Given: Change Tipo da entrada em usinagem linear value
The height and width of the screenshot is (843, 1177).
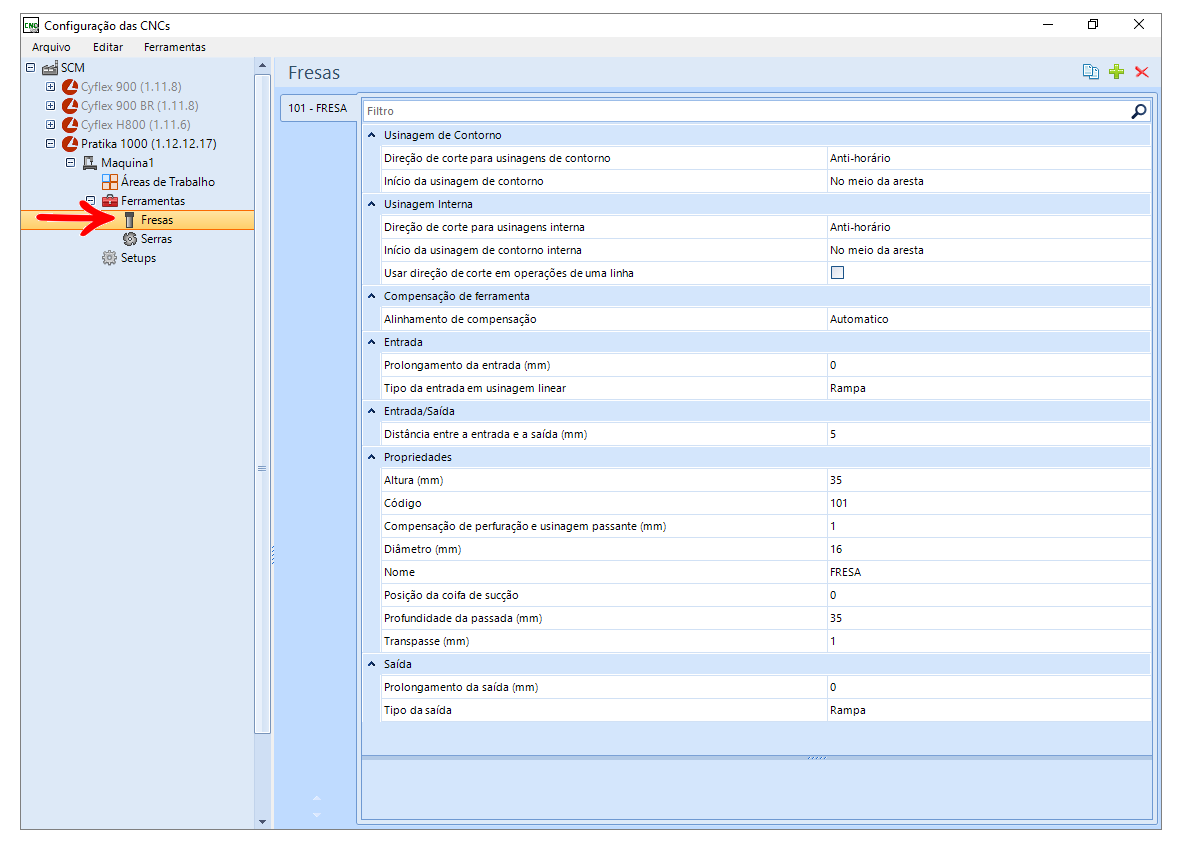Looking at the screenshot, I should [989, 388].
